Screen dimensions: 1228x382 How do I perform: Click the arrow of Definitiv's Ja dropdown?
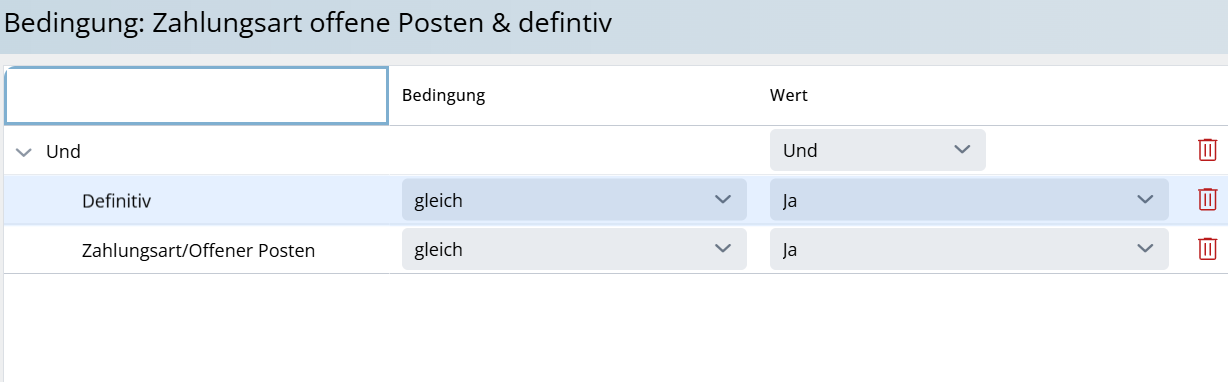tap(1145, 199)
